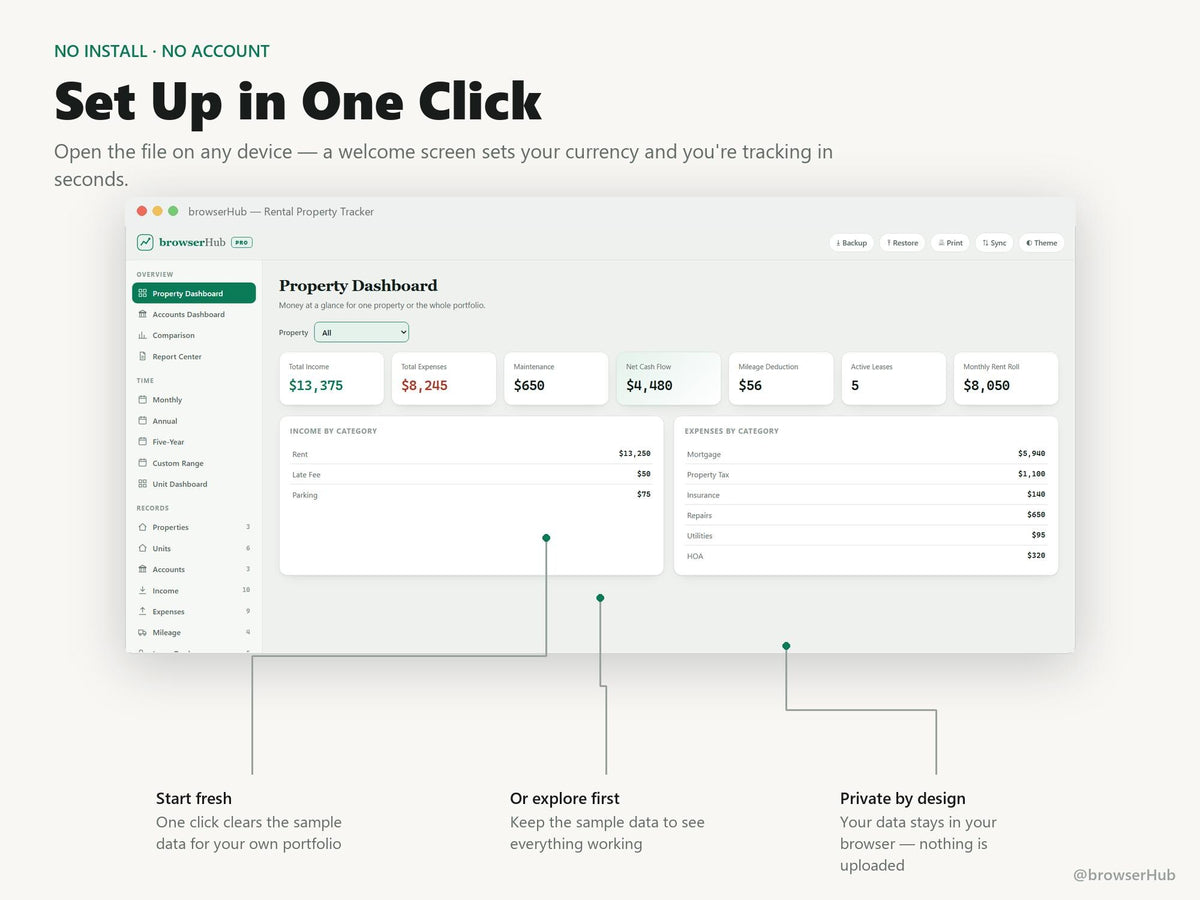Select the Total Expenses card showing $8,245
Viewport: 1200px width, 900px height.
(444, 378)
